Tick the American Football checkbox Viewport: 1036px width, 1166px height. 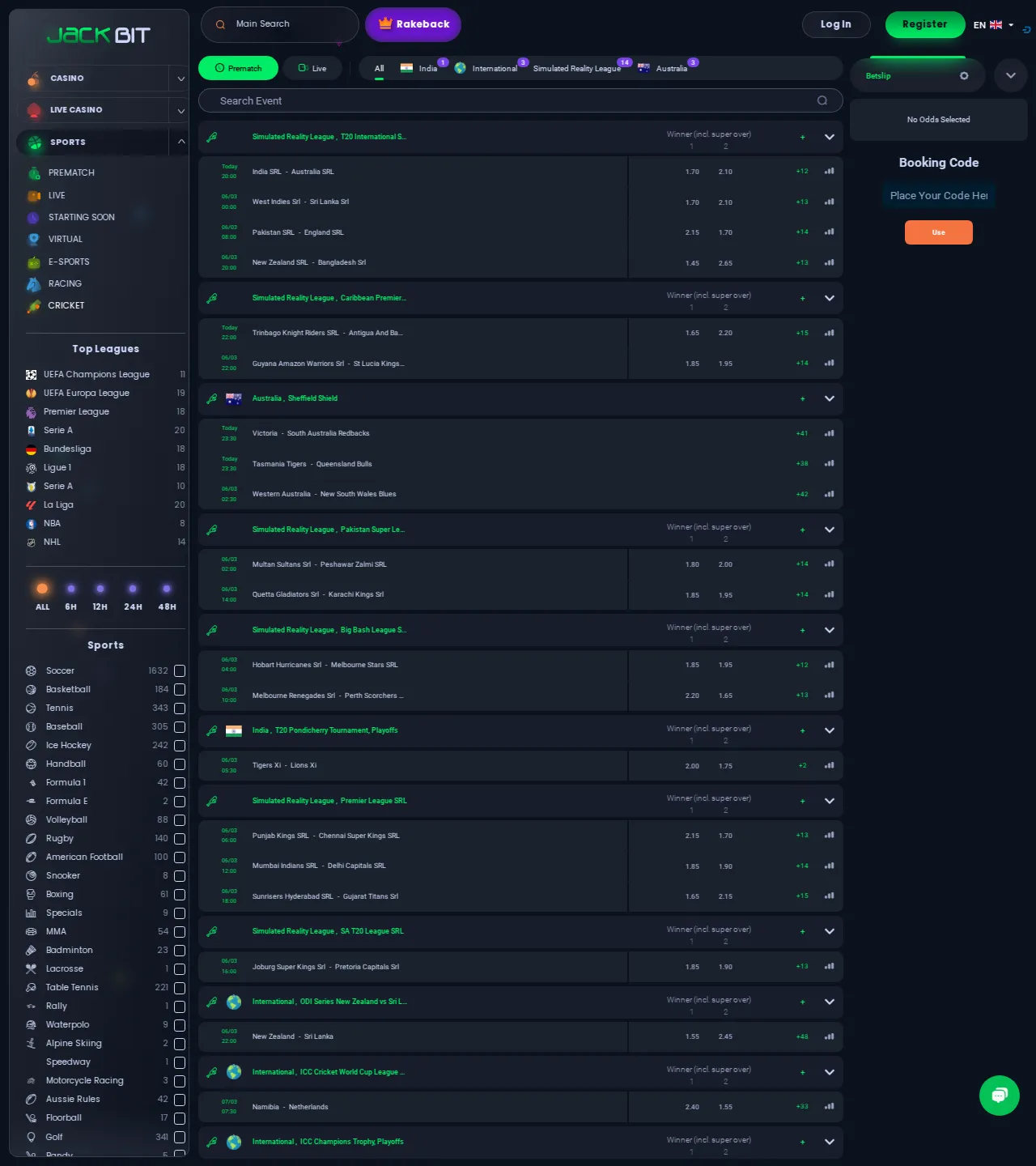click(180, 857)
